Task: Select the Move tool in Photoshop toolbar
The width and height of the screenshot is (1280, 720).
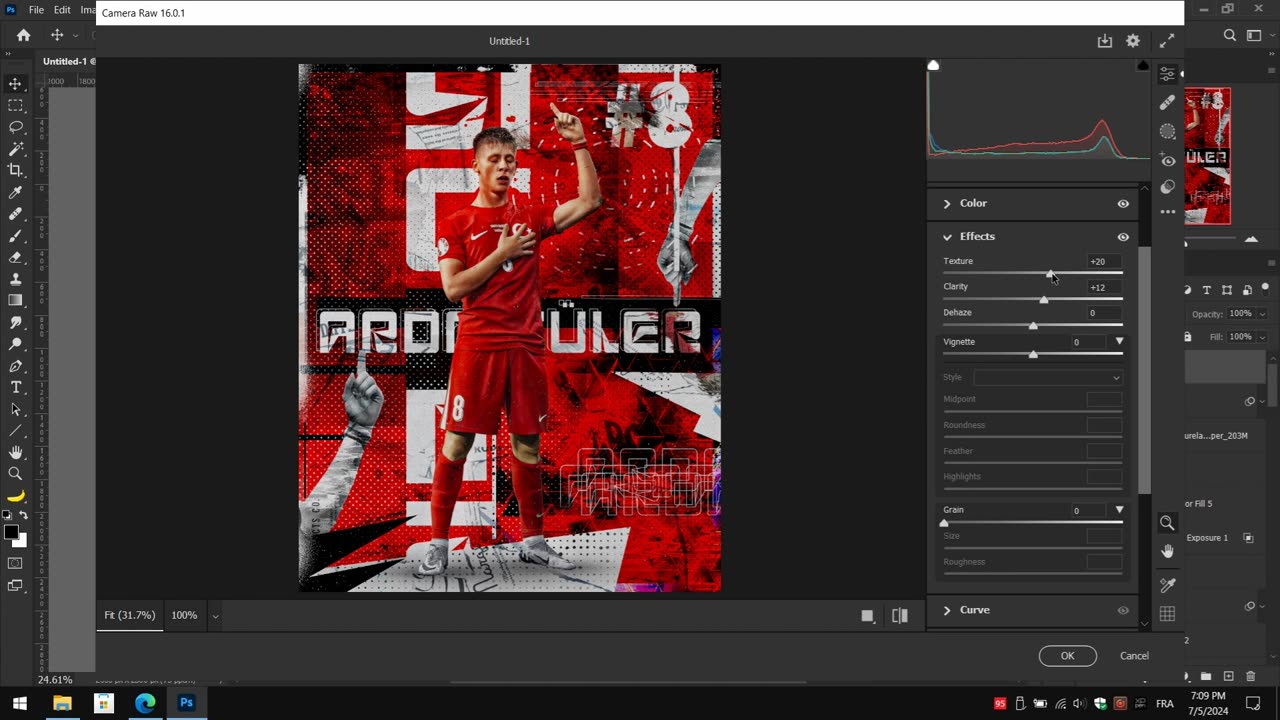Action: tap(15, 84)
